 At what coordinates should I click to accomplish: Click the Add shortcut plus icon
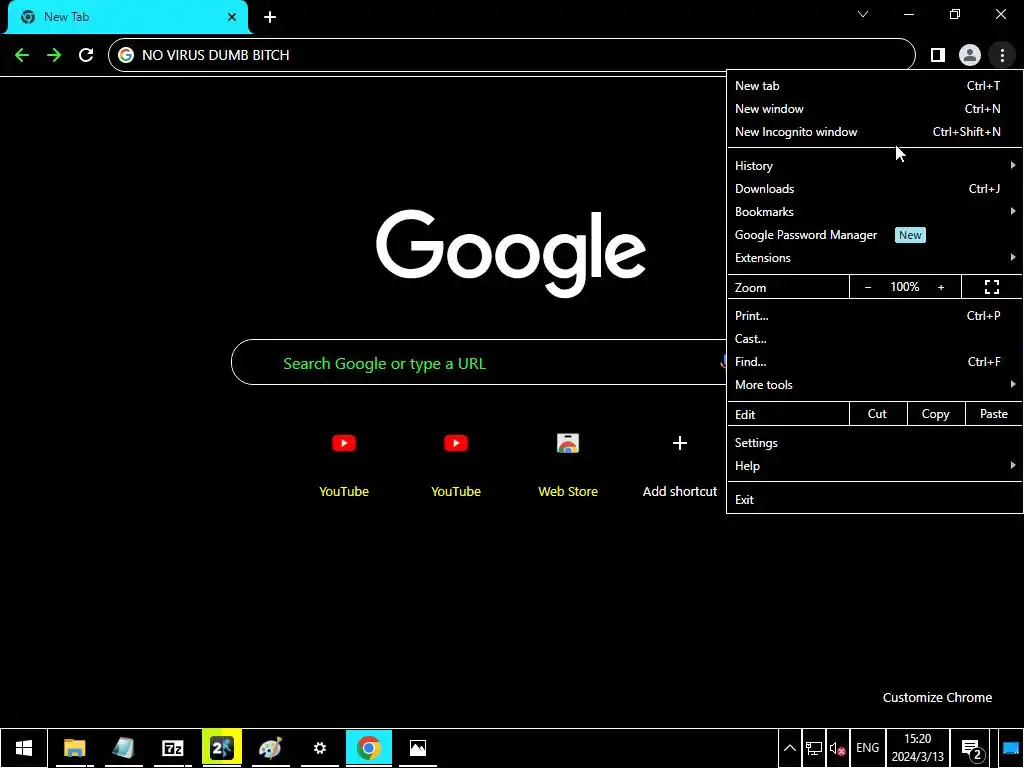click(x=680, y=443)
